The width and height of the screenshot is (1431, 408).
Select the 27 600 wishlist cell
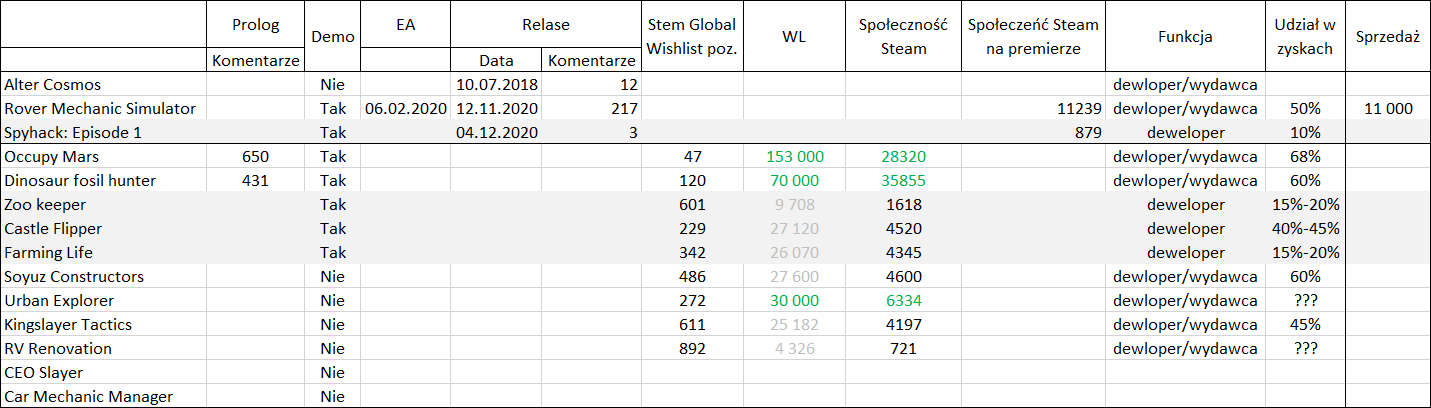click(794, 277)
